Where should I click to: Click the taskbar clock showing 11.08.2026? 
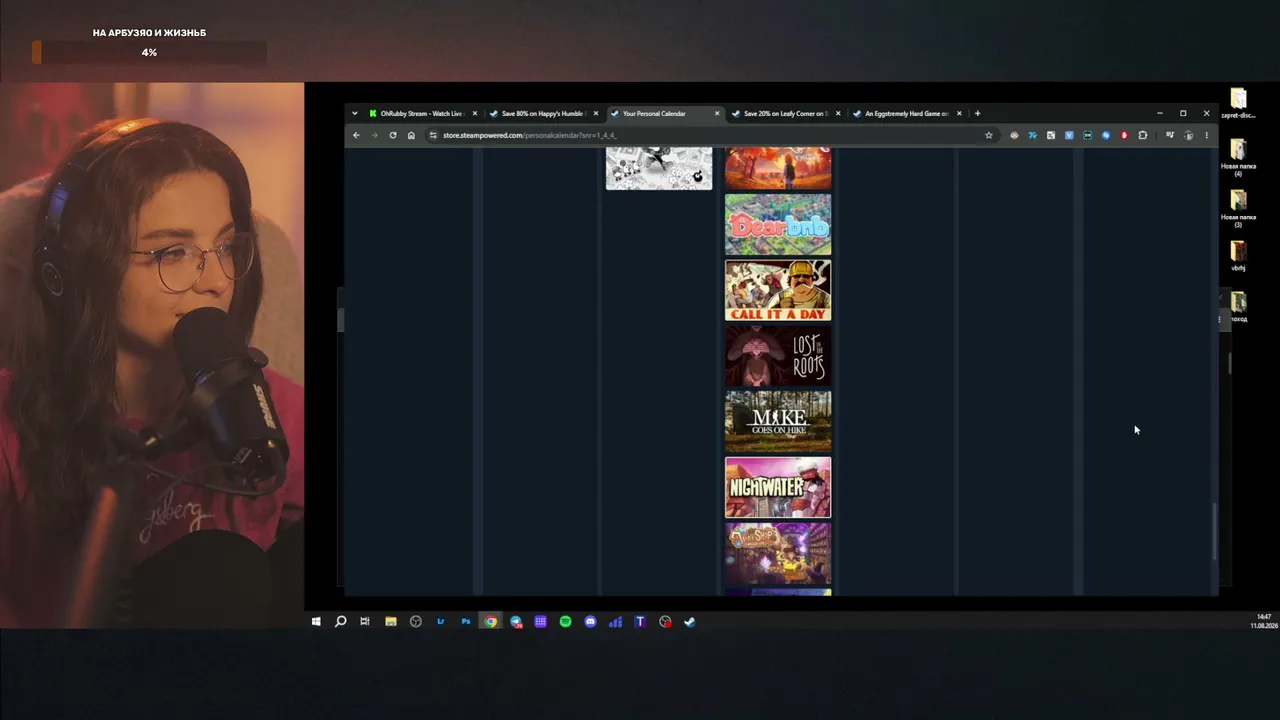1264,621
